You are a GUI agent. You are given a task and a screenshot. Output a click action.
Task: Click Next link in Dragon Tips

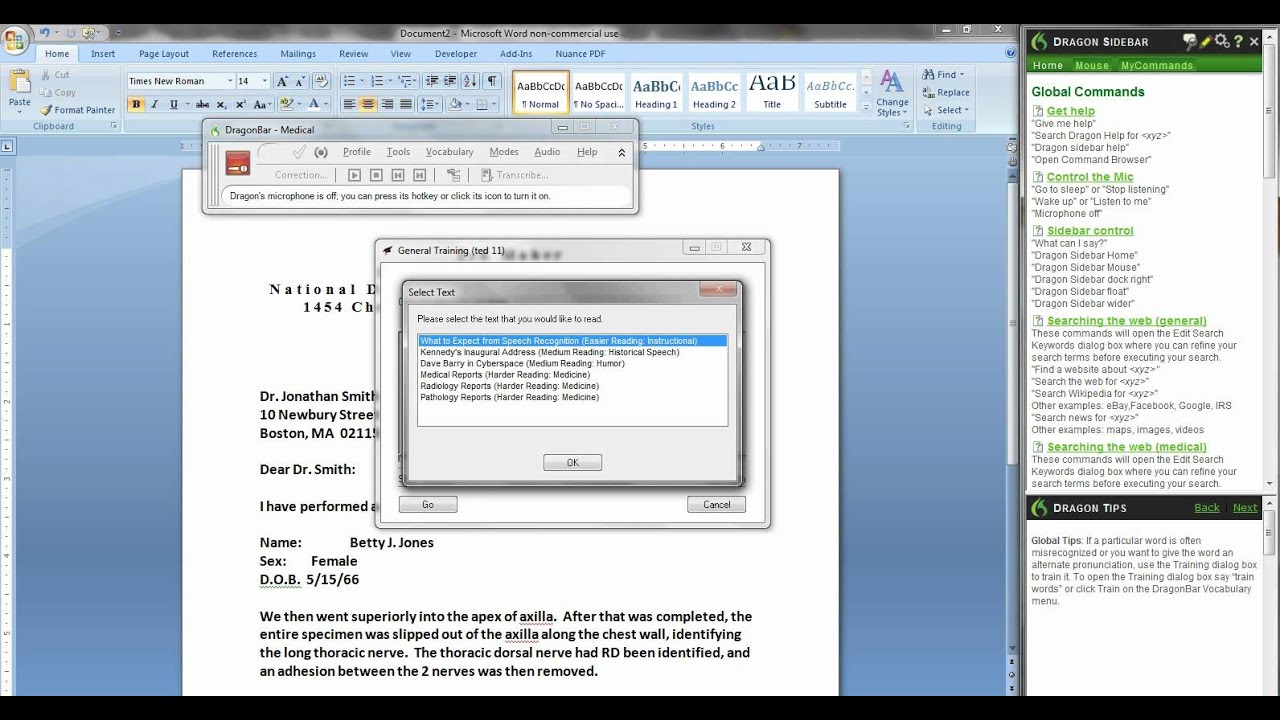click(x=1245, y=507)
